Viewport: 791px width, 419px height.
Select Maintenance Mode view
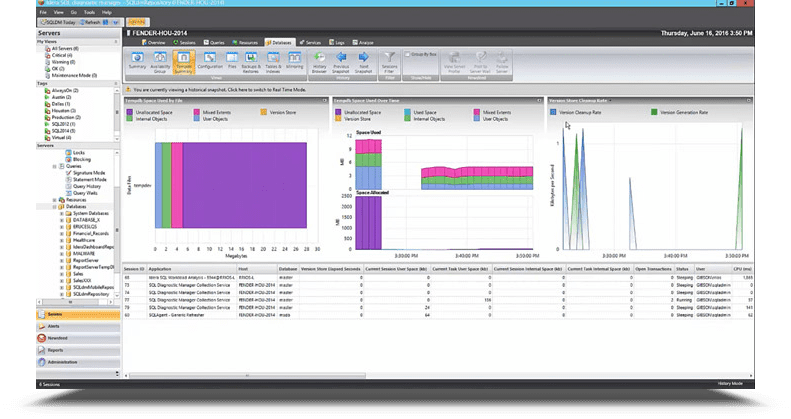[x=74, y=75]
